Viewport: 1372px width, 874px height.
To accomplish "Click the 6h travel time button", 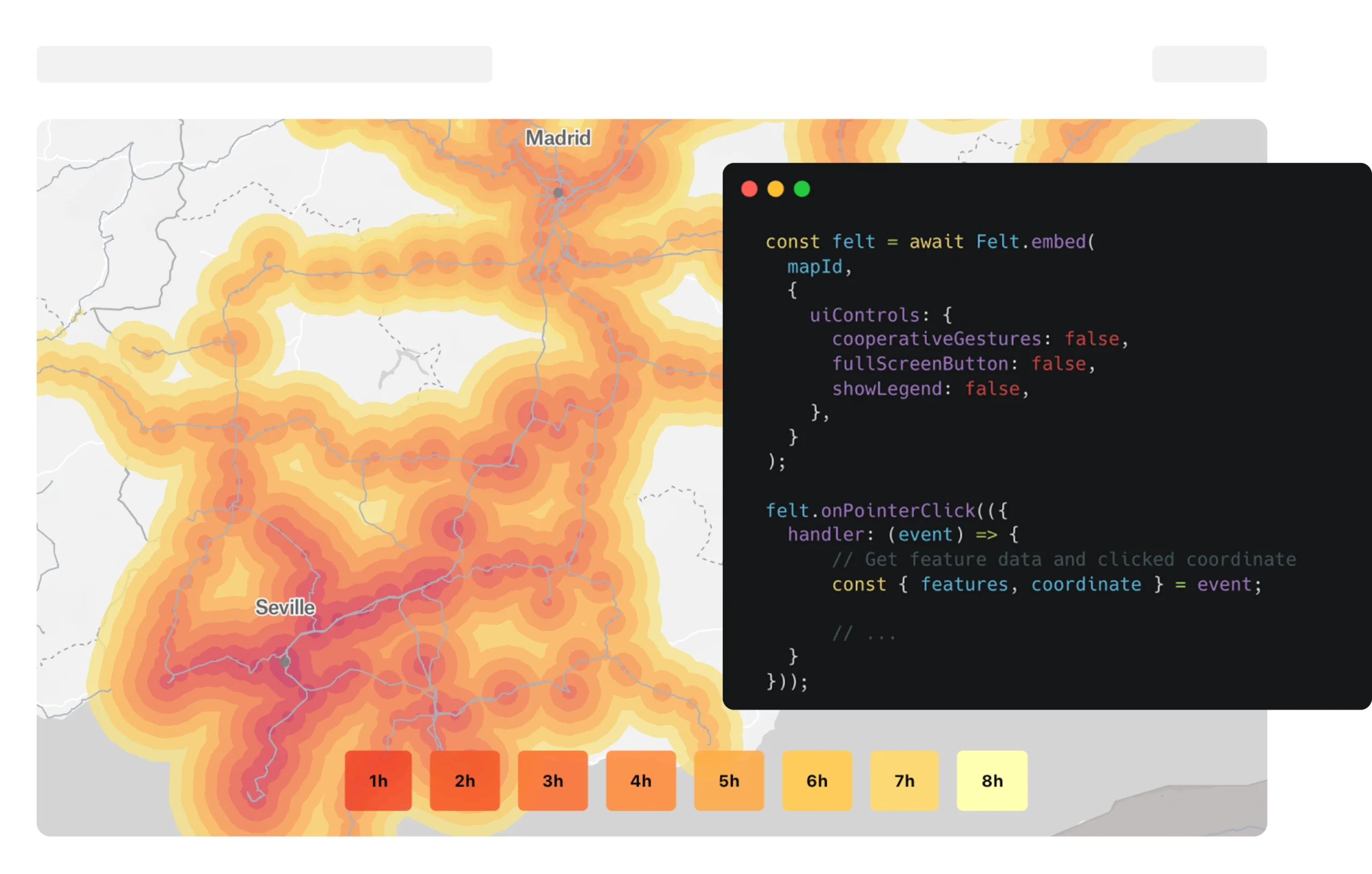I will tap(816, 780).
